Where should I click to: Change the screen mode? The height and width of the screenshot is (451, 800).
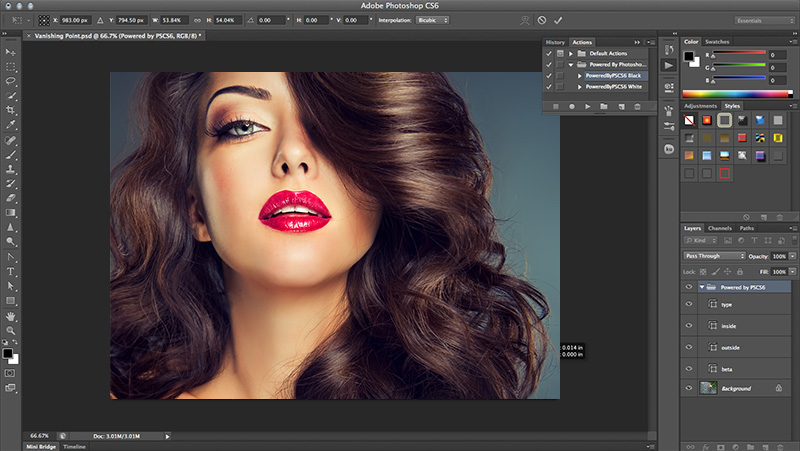pos(10,388)
